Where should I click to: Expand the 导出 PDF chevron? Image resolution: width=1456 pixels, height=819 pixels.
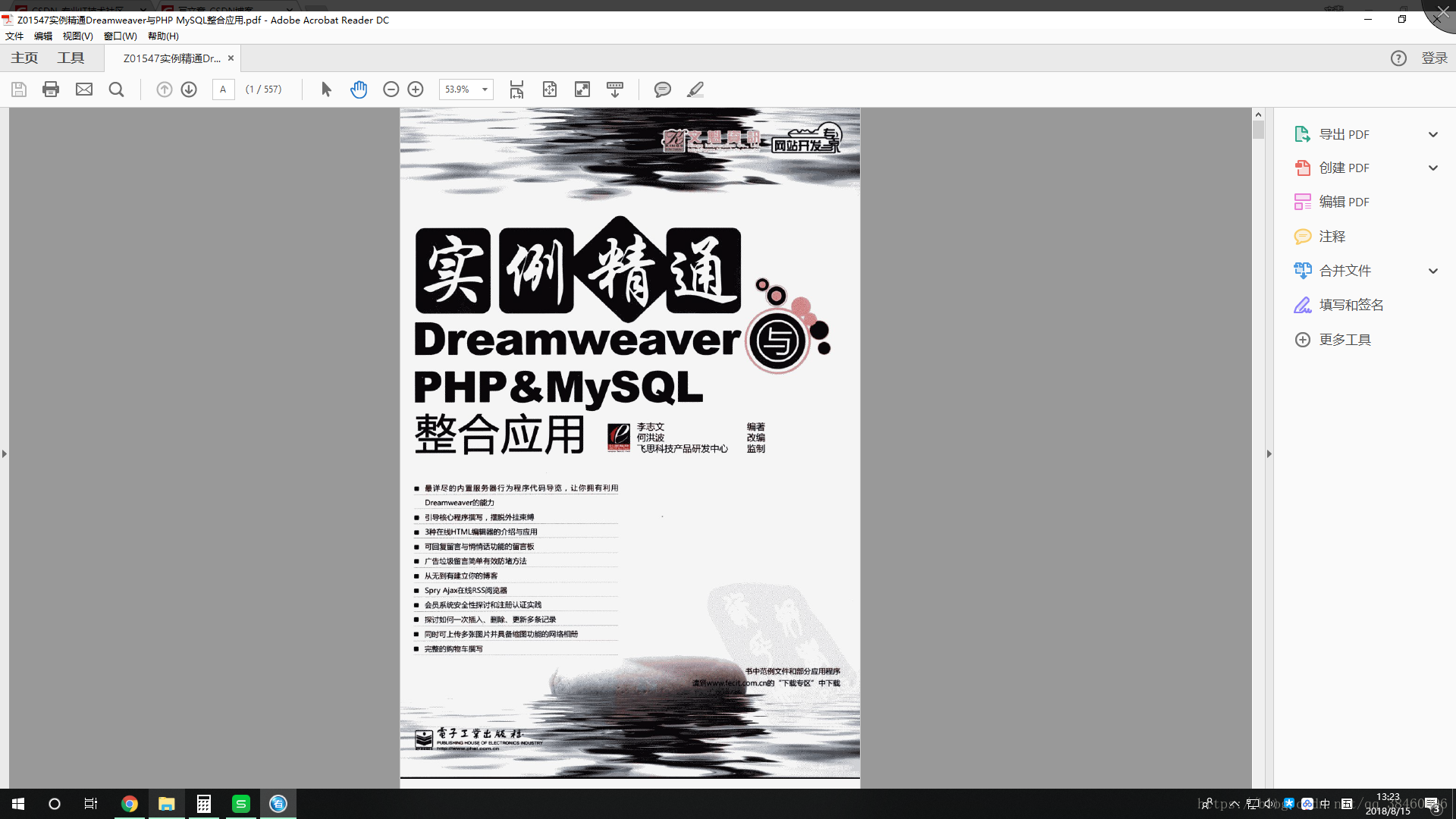point(1433,134)
